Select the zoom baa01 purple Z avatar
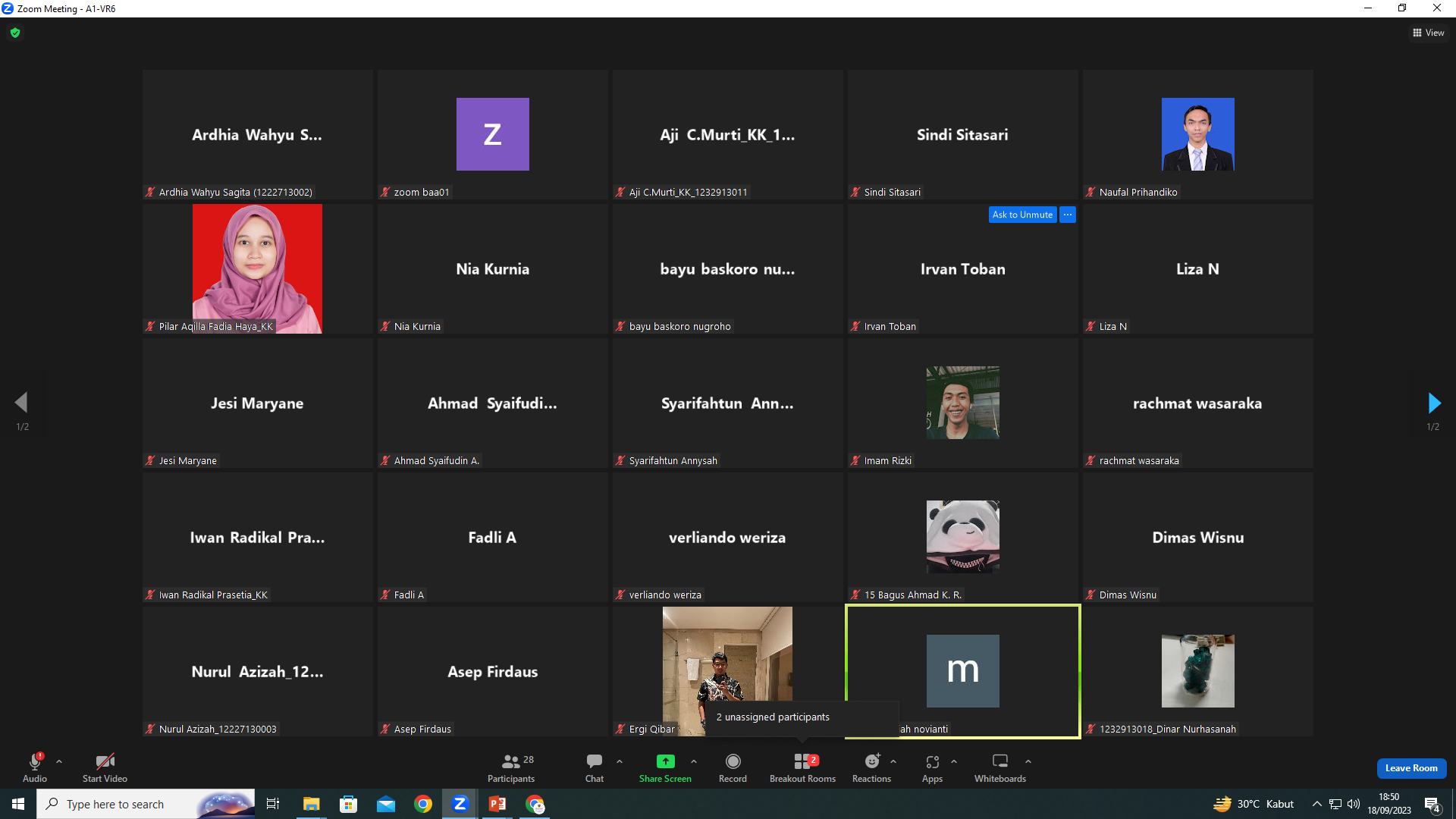 coord(493,134)
